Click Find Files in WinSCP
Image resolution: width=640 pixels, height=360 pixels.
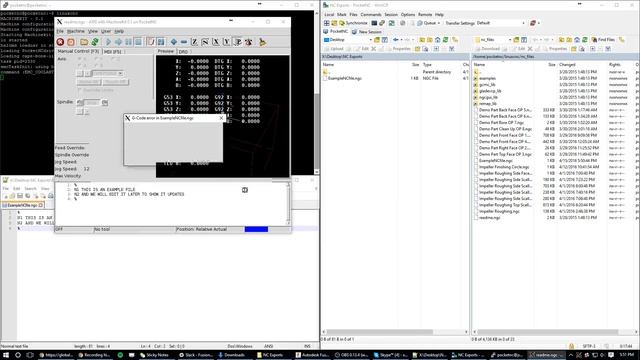pyautogui.click(x=603, y=40)
